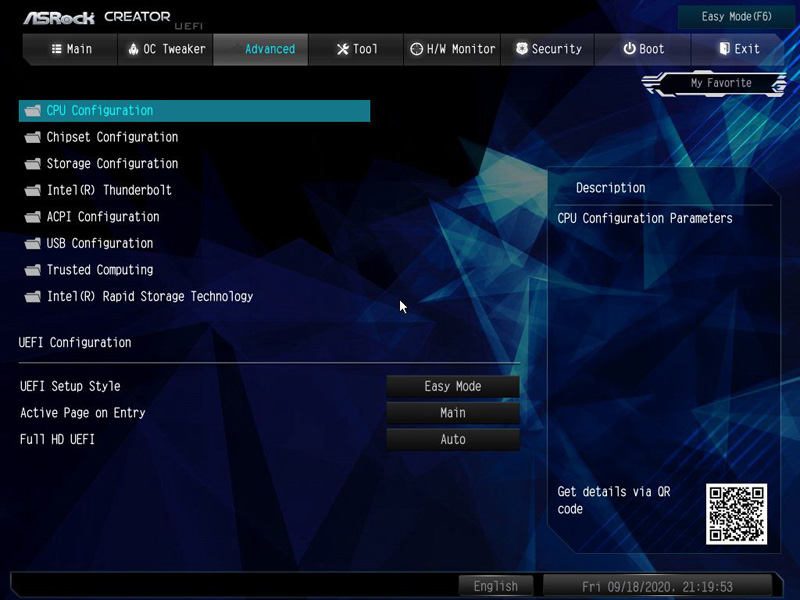Click the Chipset Configuration folder icon
The width and height of the screenshot is (800, 600).
[x=33, y=137]
